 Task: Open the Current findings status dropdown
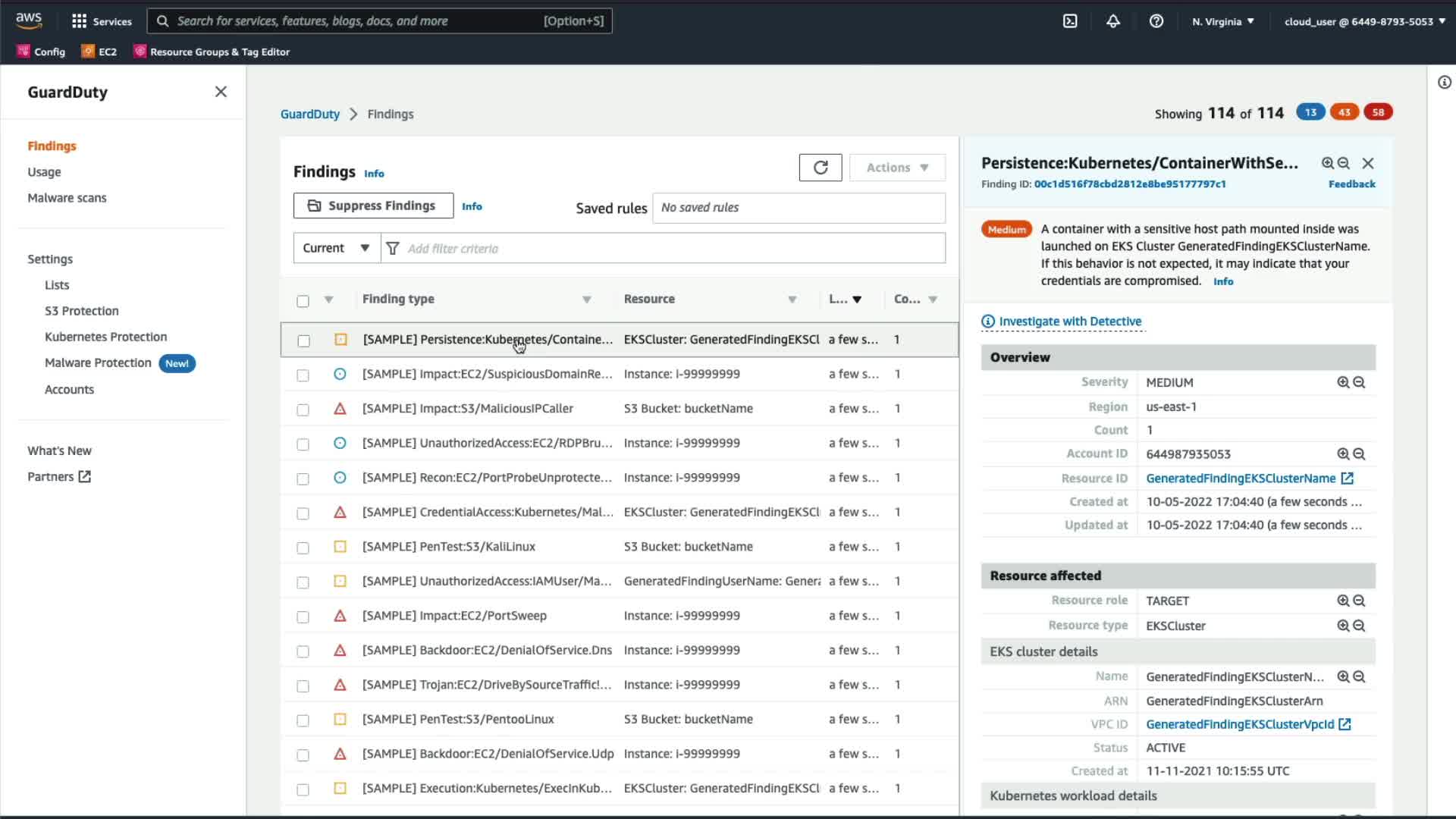(x=336, y=248)
